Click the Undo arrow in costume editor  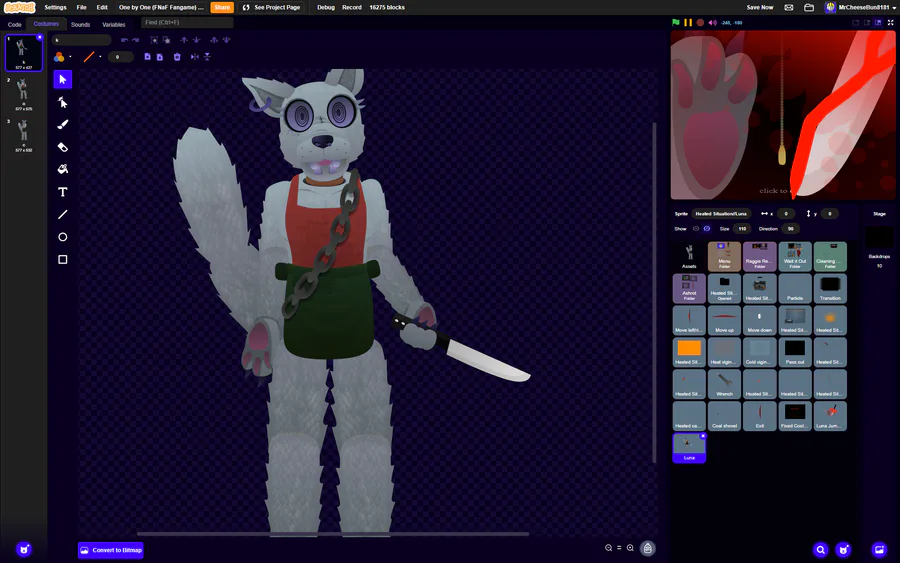pos(124,40)
